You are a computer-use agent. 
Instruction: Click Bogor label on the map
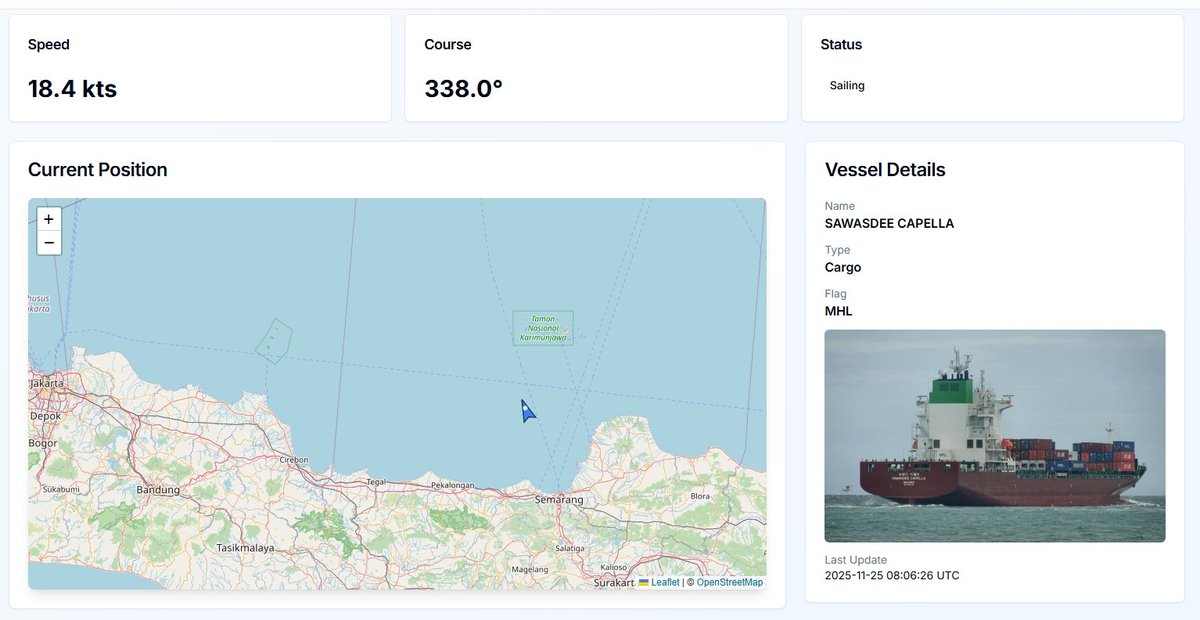click(42, 442)
